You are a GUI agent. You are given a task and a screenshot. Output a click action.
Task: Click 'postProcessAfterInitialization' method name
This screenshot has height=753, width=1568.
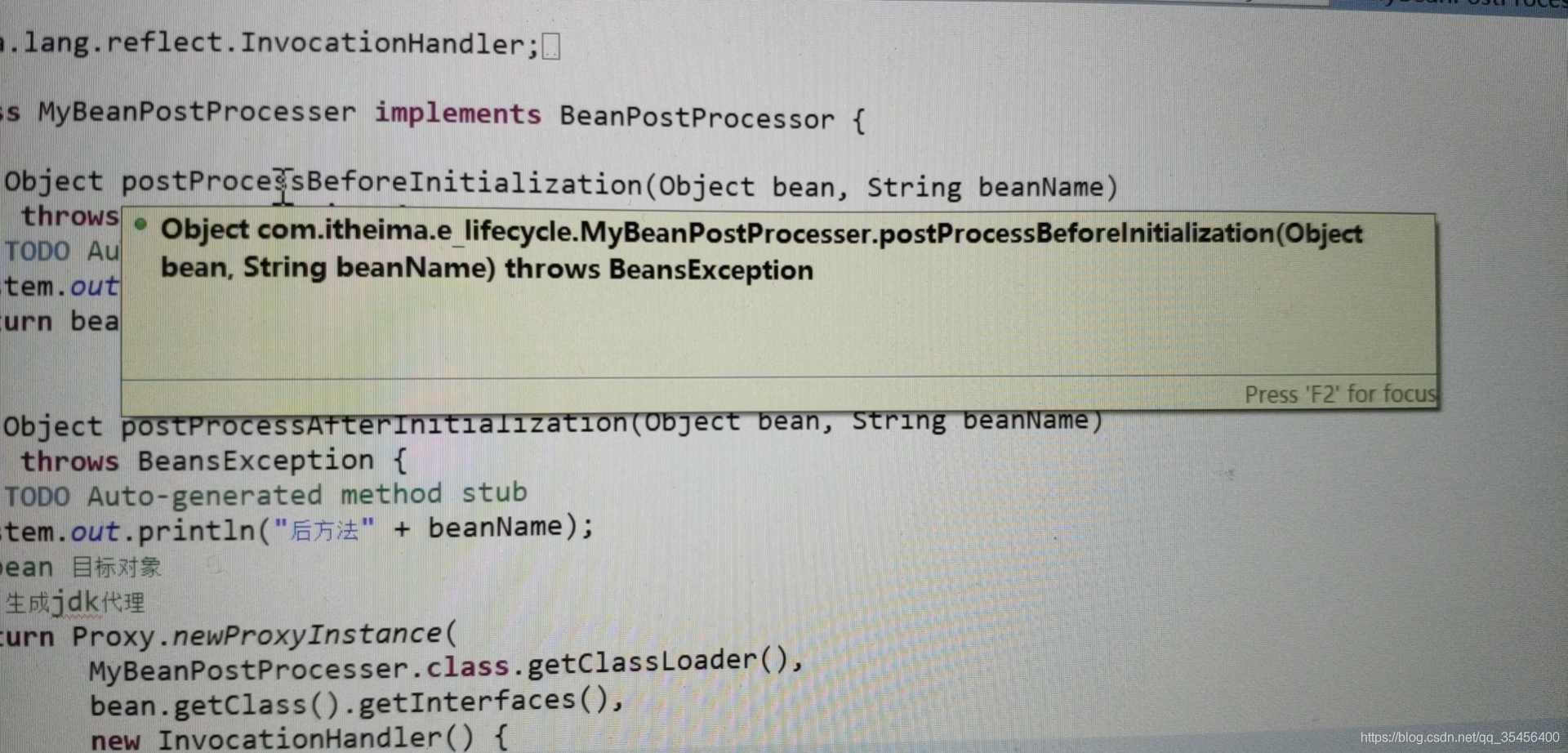374,425
